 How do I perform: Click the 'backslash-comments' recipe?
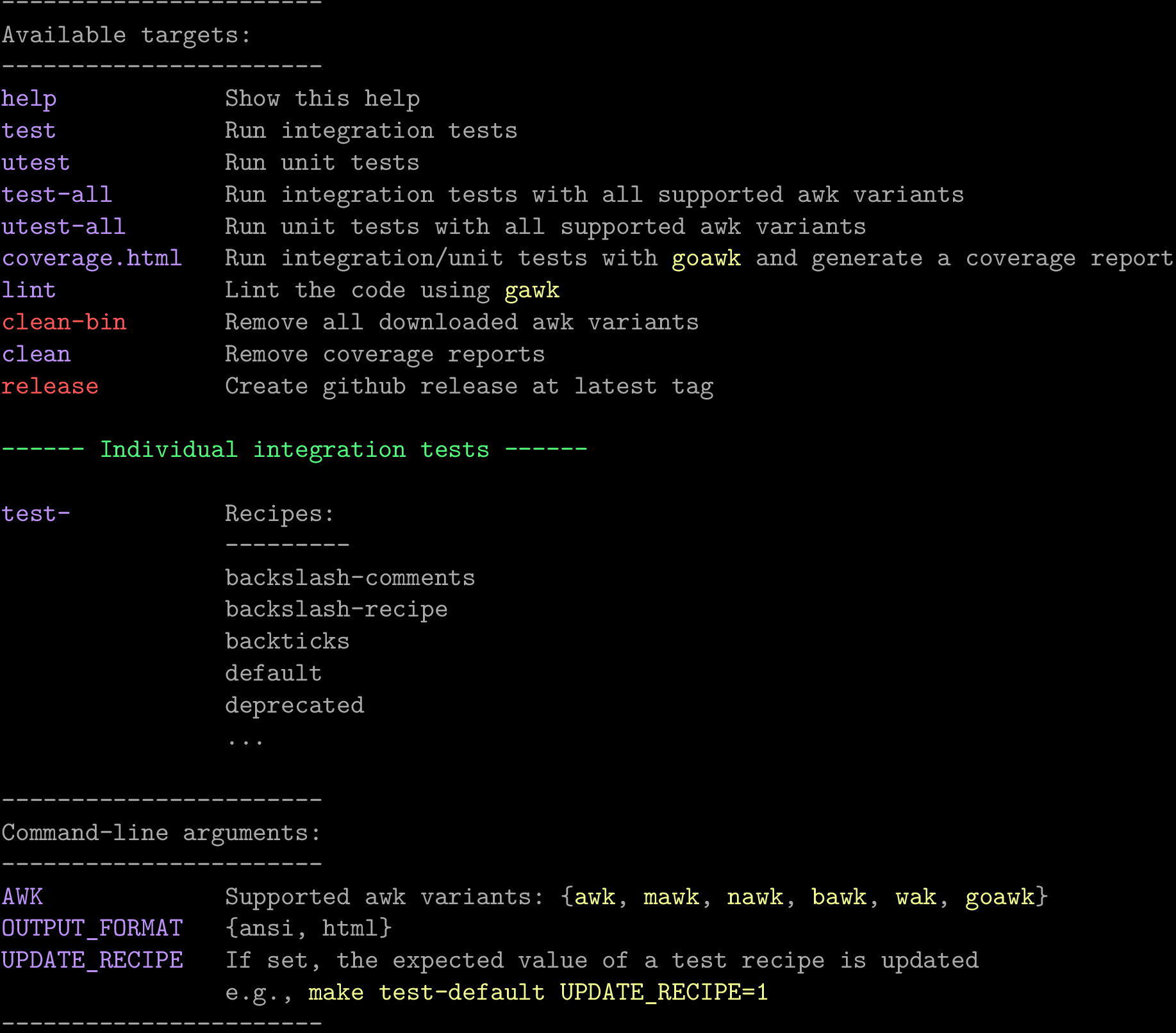click(x=350, y=578)
